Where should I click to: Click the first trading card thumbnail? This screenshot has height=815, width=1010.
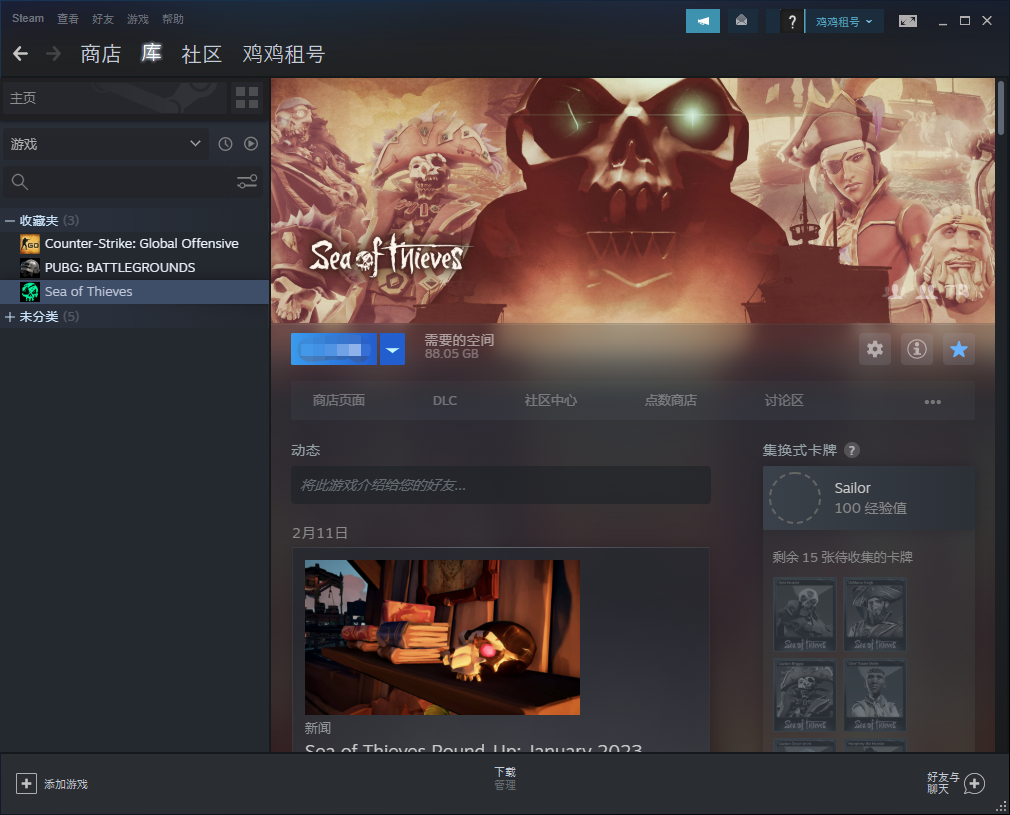coord(805,614)
